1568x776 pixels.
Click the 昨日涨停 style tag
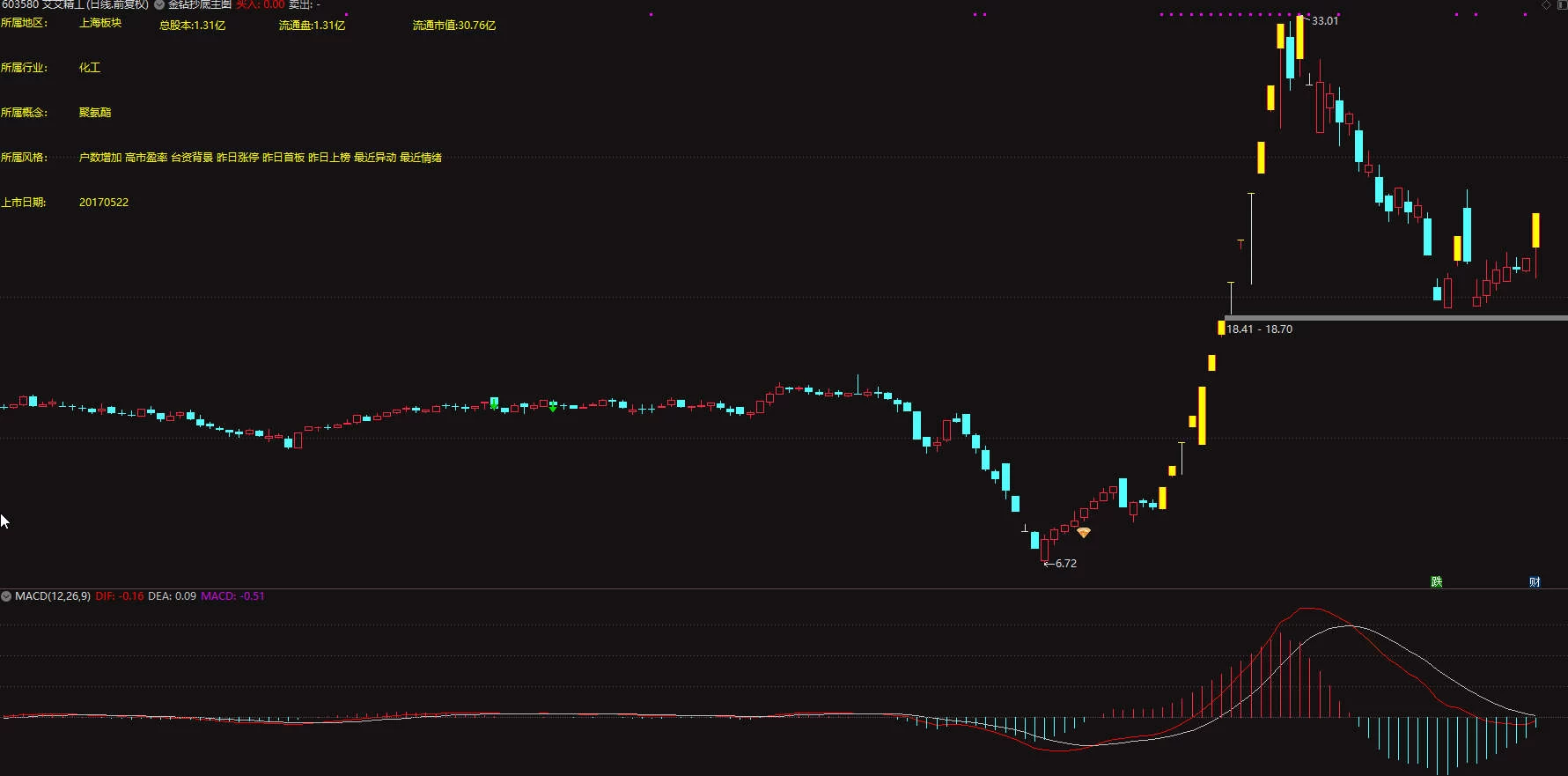(x=238, y=158)
